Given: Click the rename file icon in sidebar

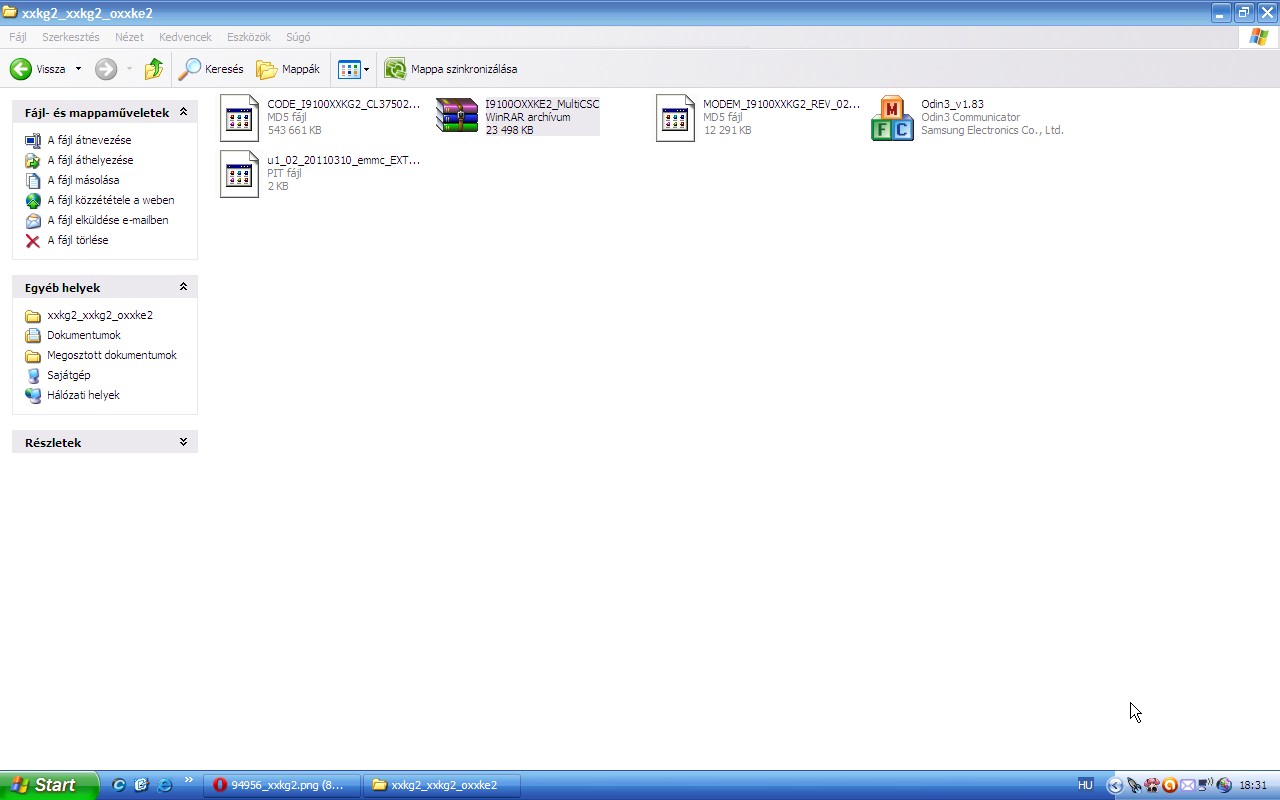Looking at the screenshot, I should [33, 140].
